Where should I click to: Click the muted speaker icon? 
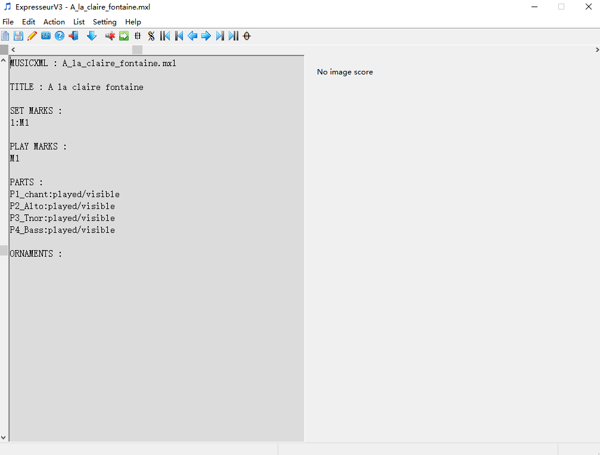pos(110,36)
